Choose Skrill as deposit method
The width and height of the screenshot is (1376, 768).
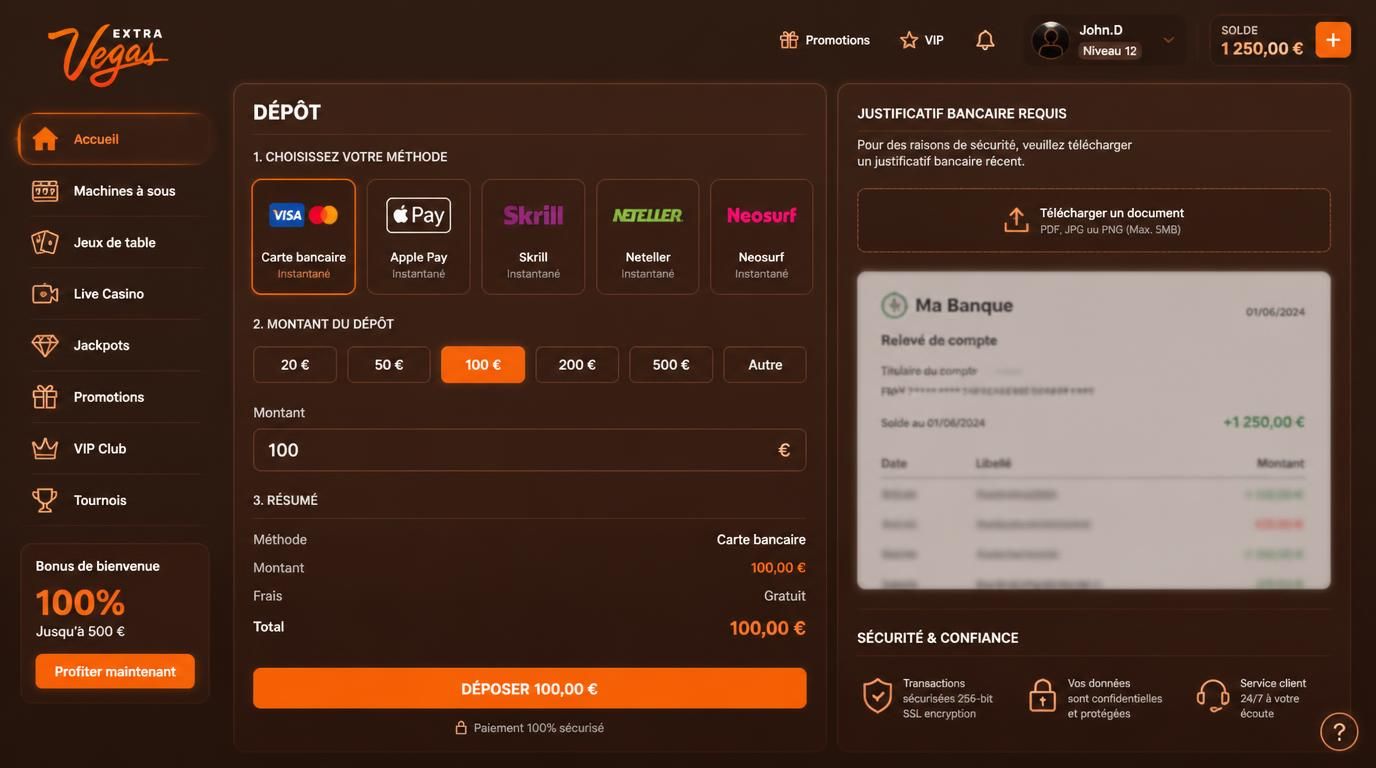pyautogui.click(x=533, y=237)
